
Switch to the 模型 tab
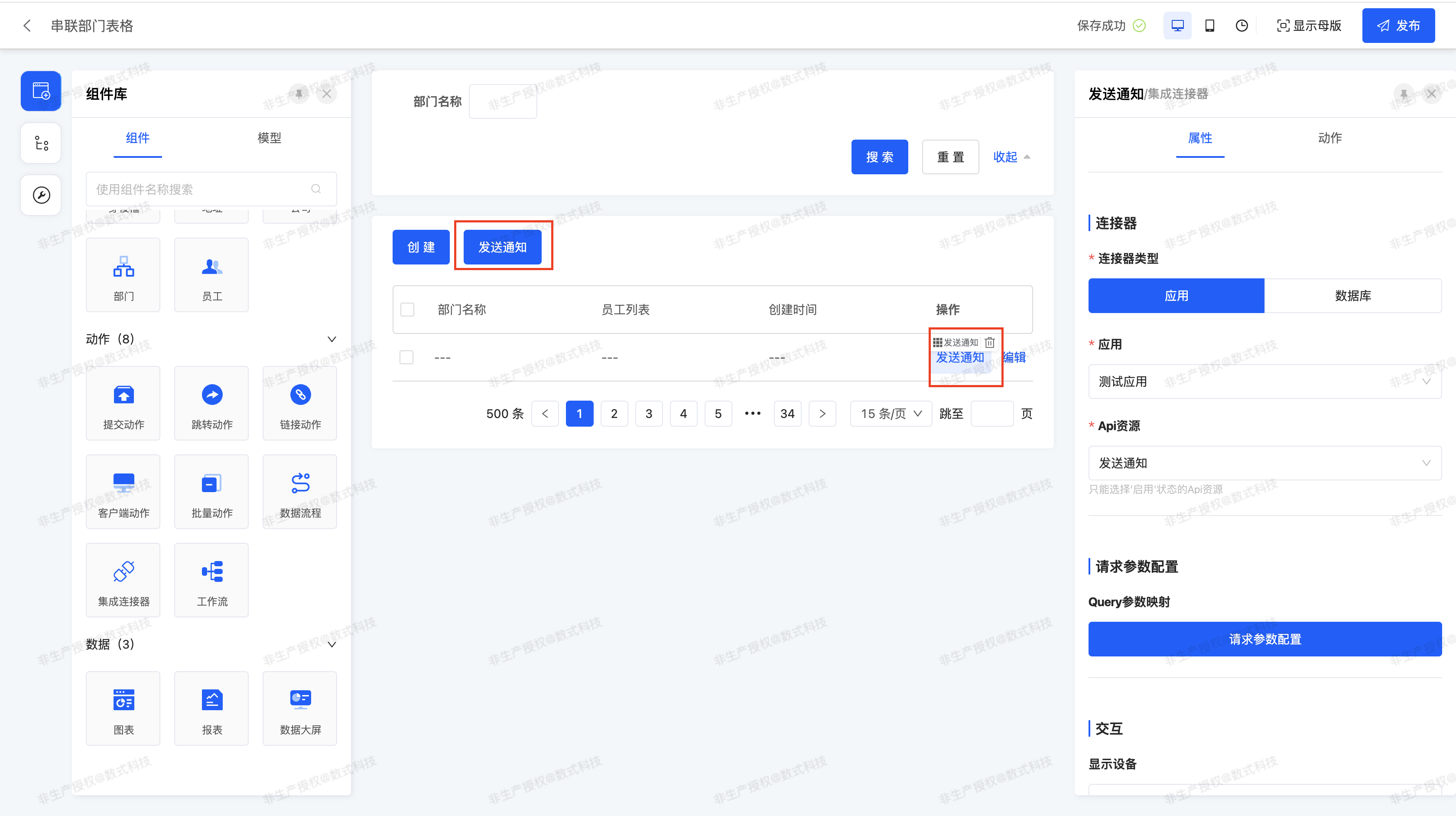pos(269,138)
